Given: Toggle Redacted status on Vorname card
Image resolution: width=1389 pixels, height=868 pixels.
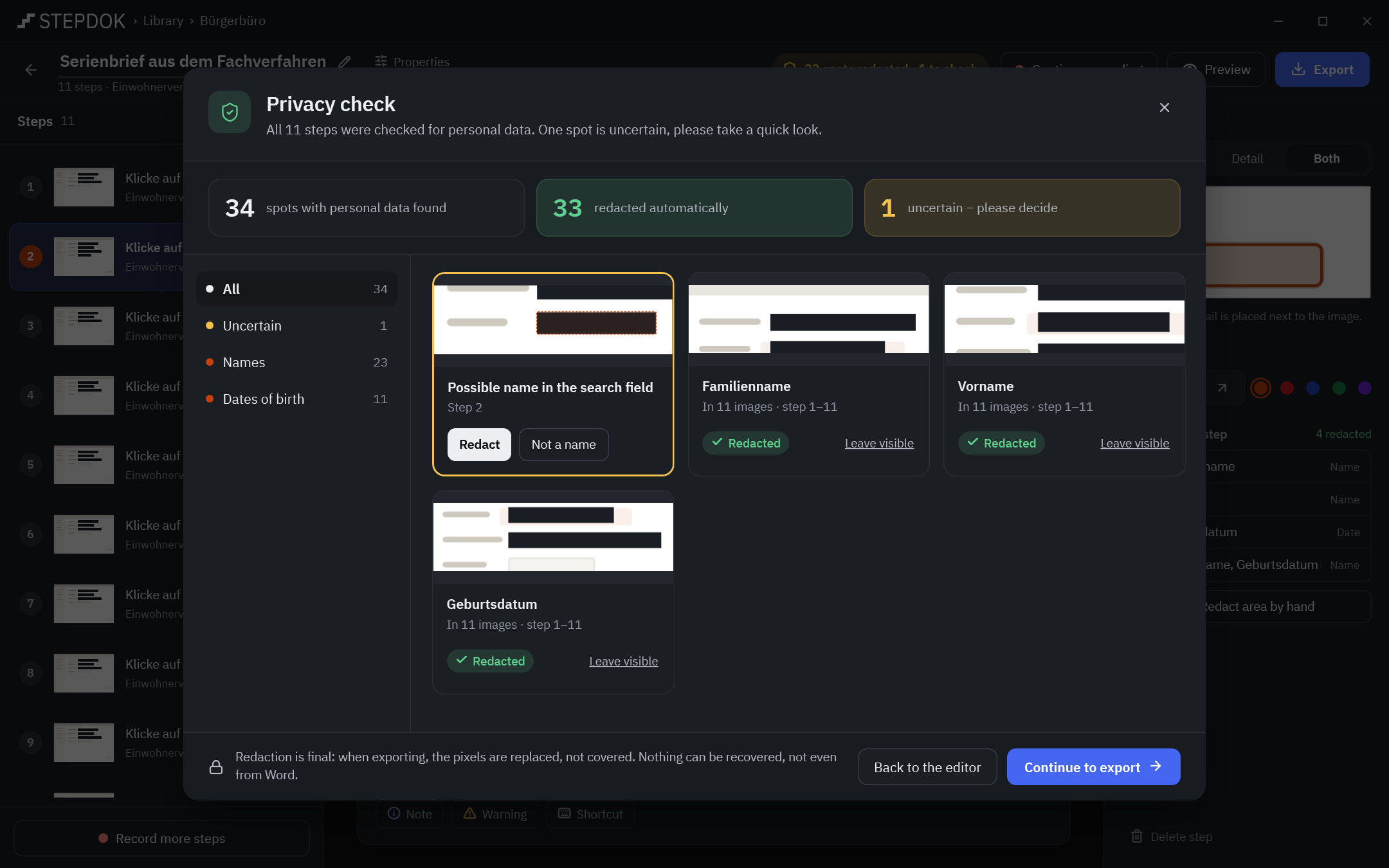Looking at the screenshot, I should 1001,443.
